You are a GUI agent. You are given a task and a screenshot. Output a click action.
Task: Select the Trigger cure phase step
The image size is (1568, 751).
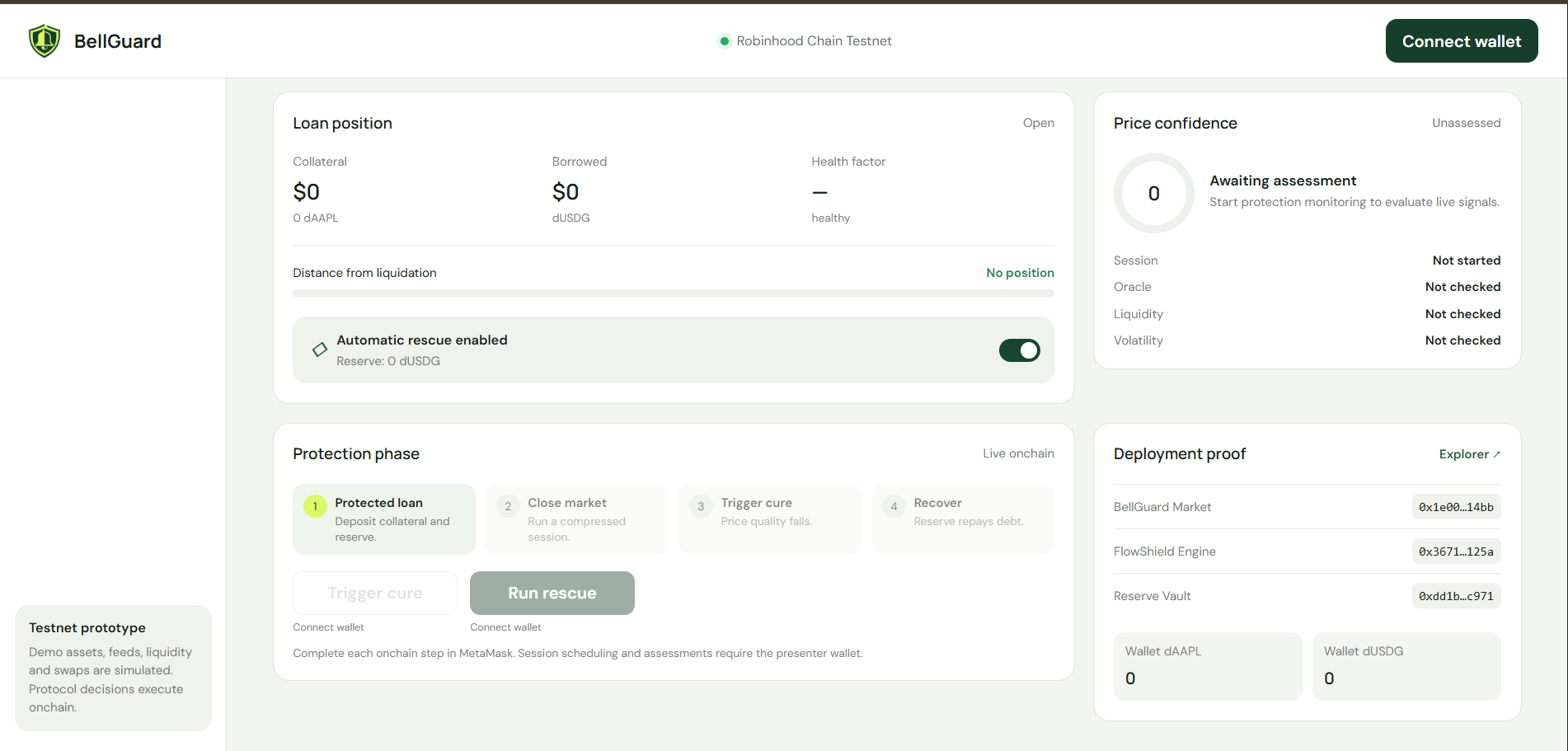(x=770, y=519)
